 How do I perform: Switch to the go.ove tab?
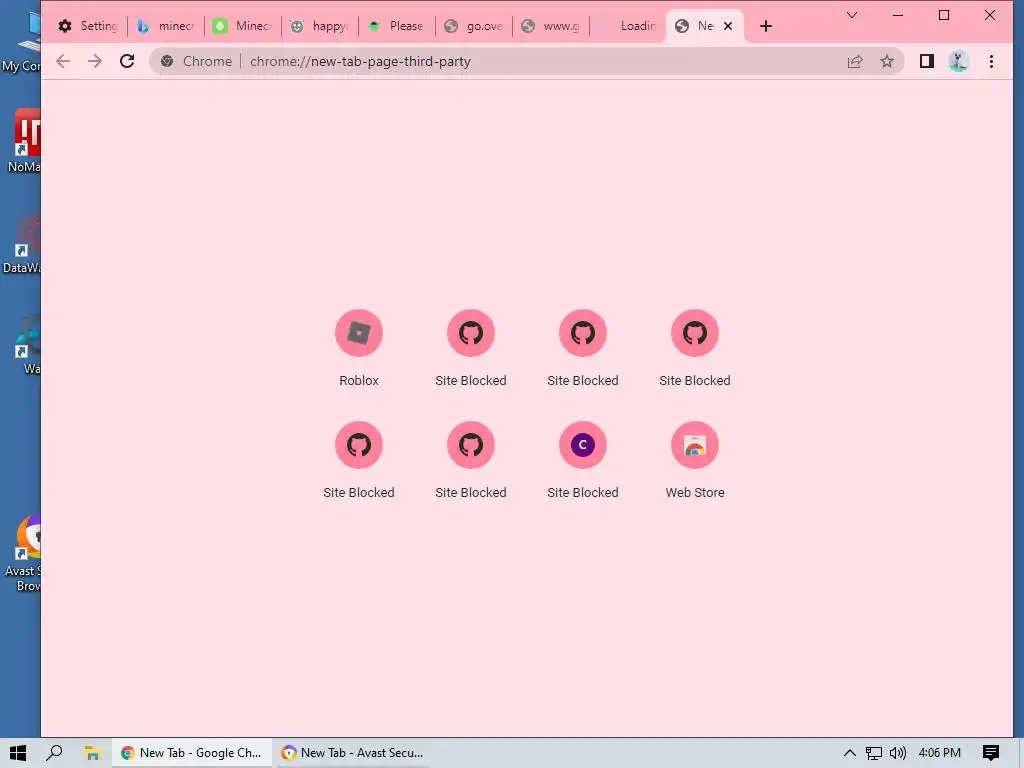coord(474,26)
